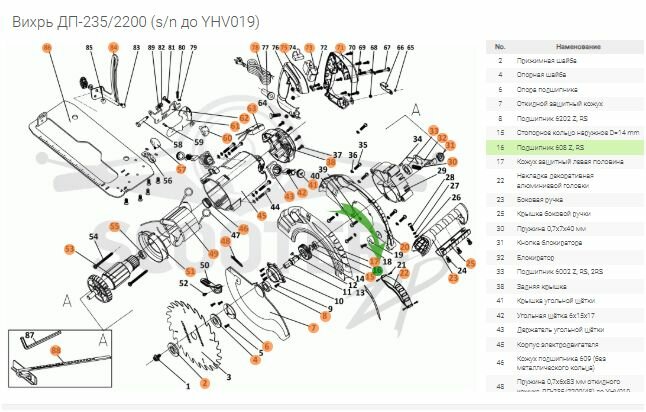Pick orange part marker 71
The height and width of the screenshot is (412, 646).
(340, 48)
